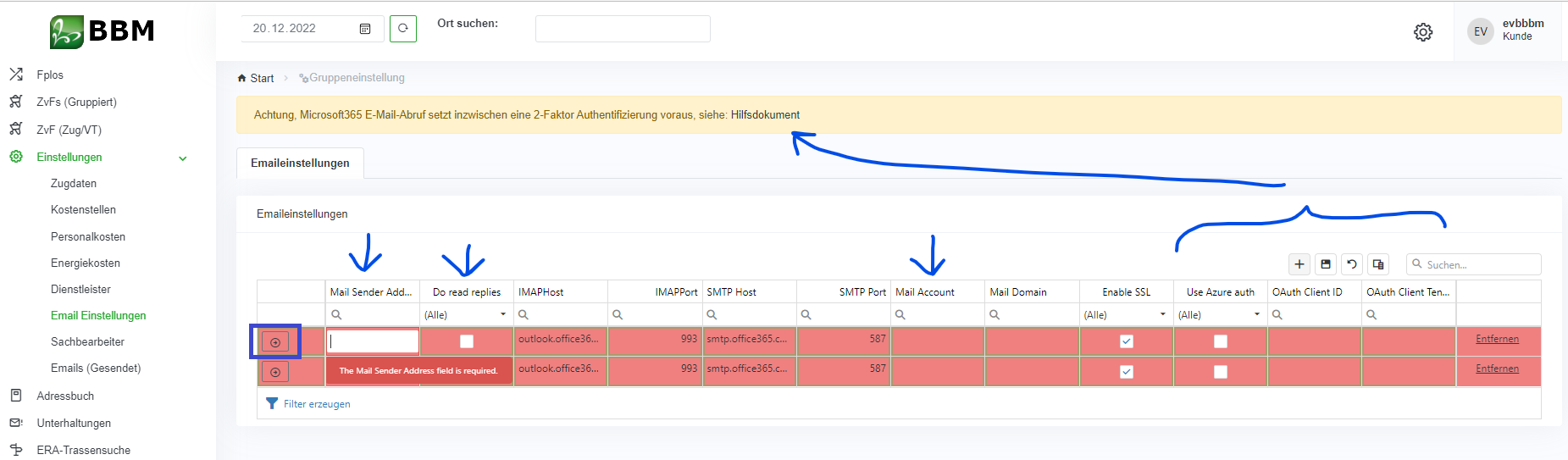
Task: Click the refresh icon beside the date field
Action: click(x=403, y=28)
